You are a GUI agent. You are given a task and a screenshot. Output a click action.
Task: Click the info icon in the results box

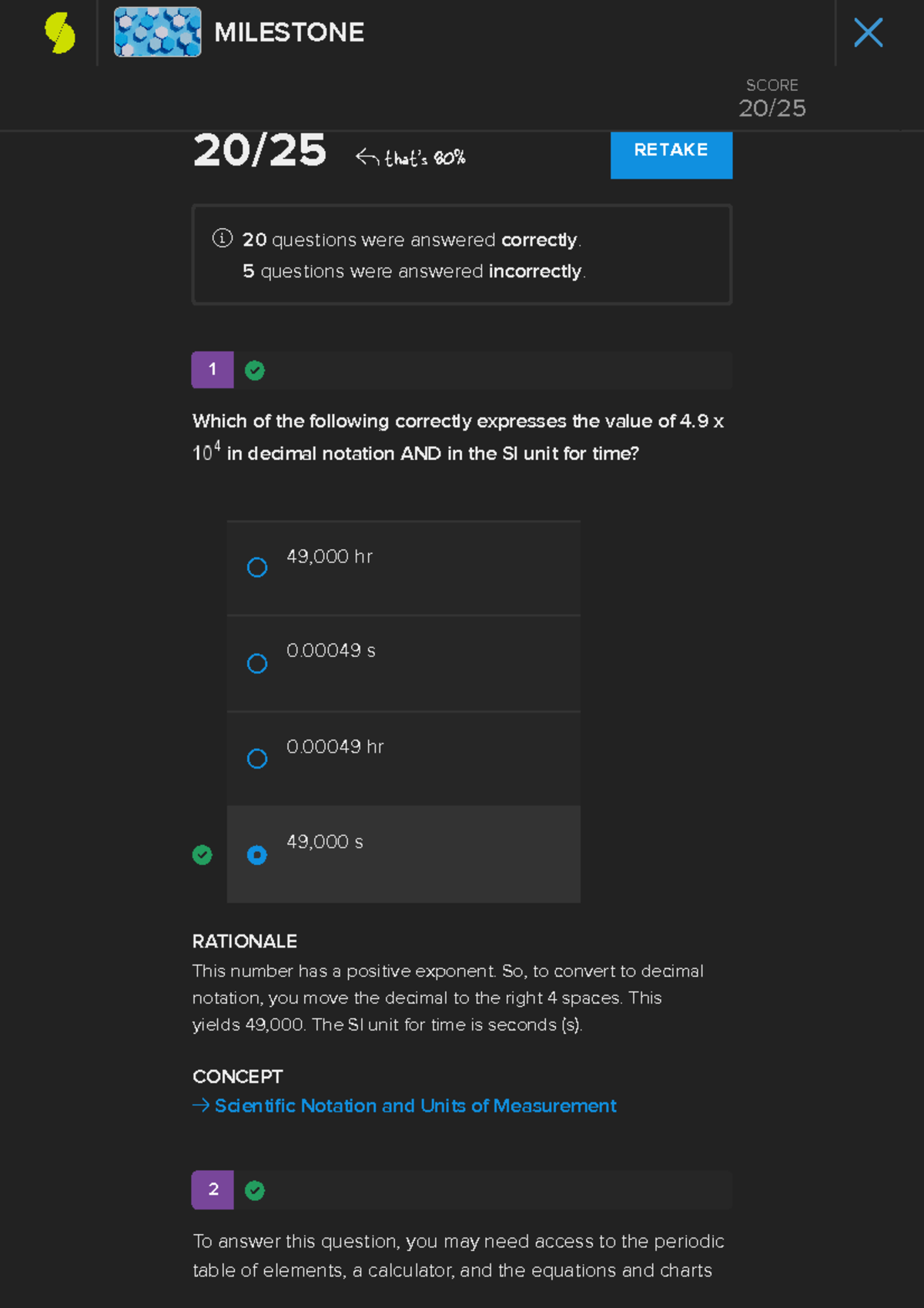[223, 238]
